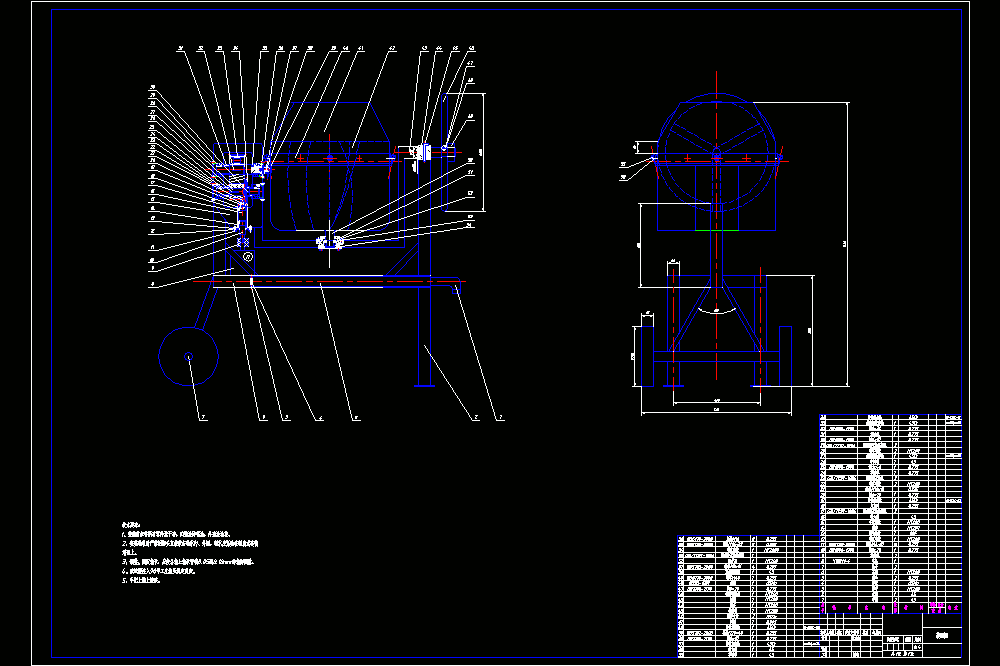Select the technical requirements notes block

[x=189, y=552]
